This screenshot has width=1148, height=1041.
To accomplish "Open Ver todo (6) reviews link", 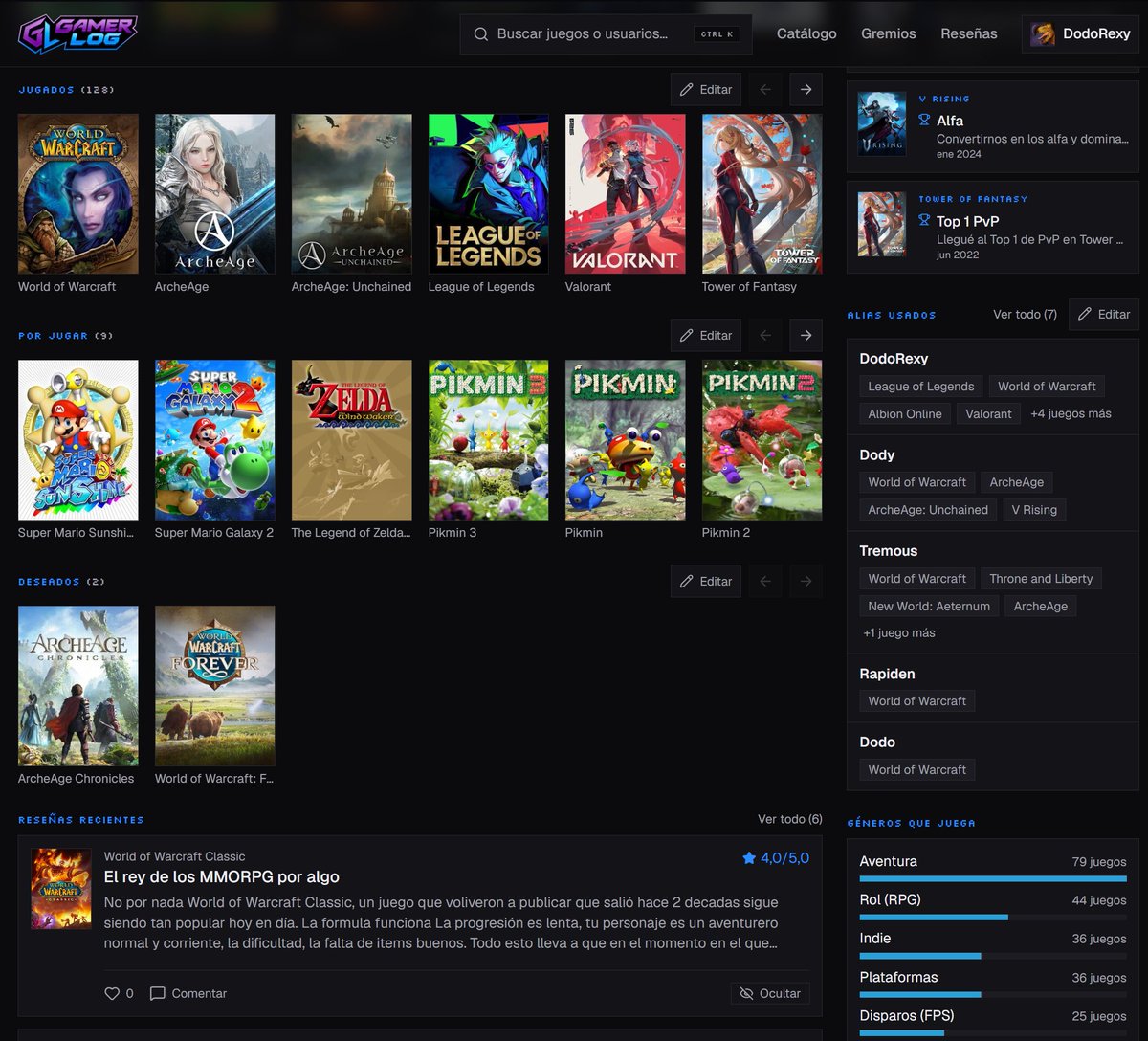I will point(789,819).
